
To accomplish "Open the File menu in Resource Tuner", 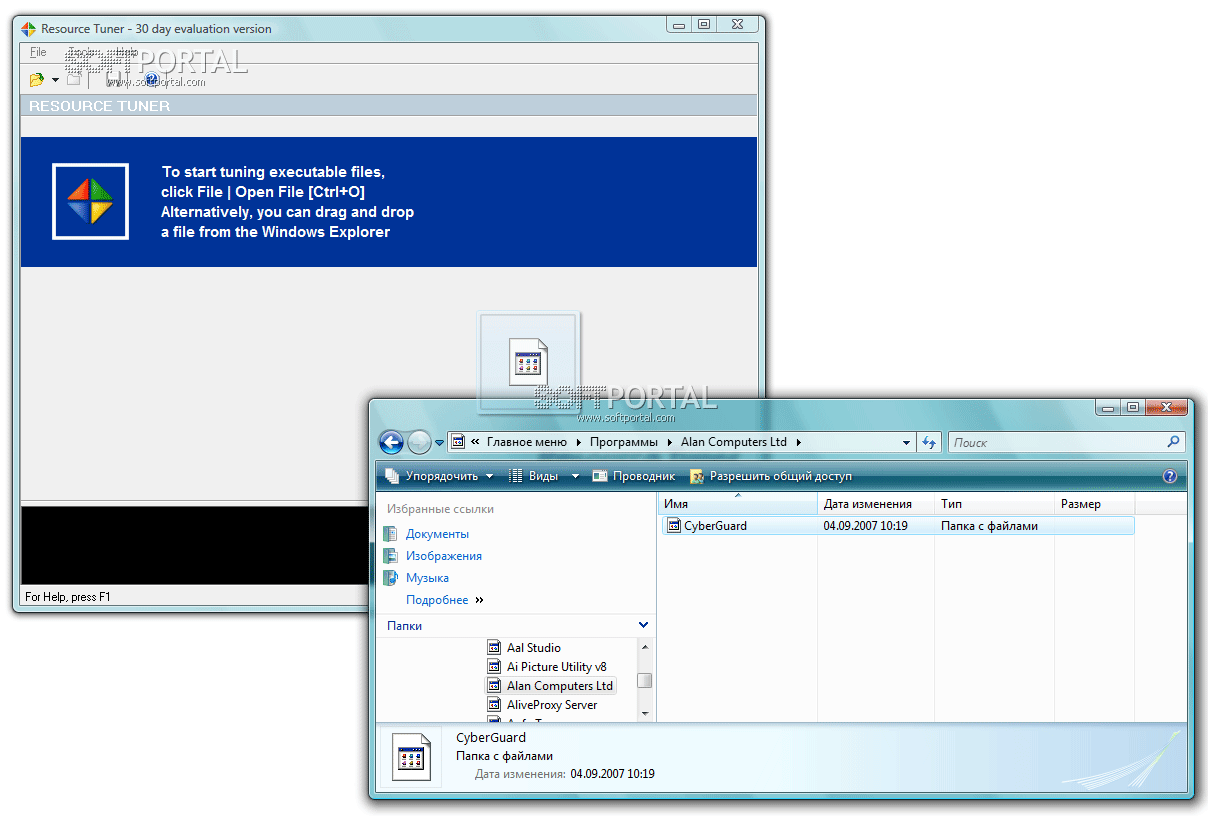I will (x=38, y=52).
